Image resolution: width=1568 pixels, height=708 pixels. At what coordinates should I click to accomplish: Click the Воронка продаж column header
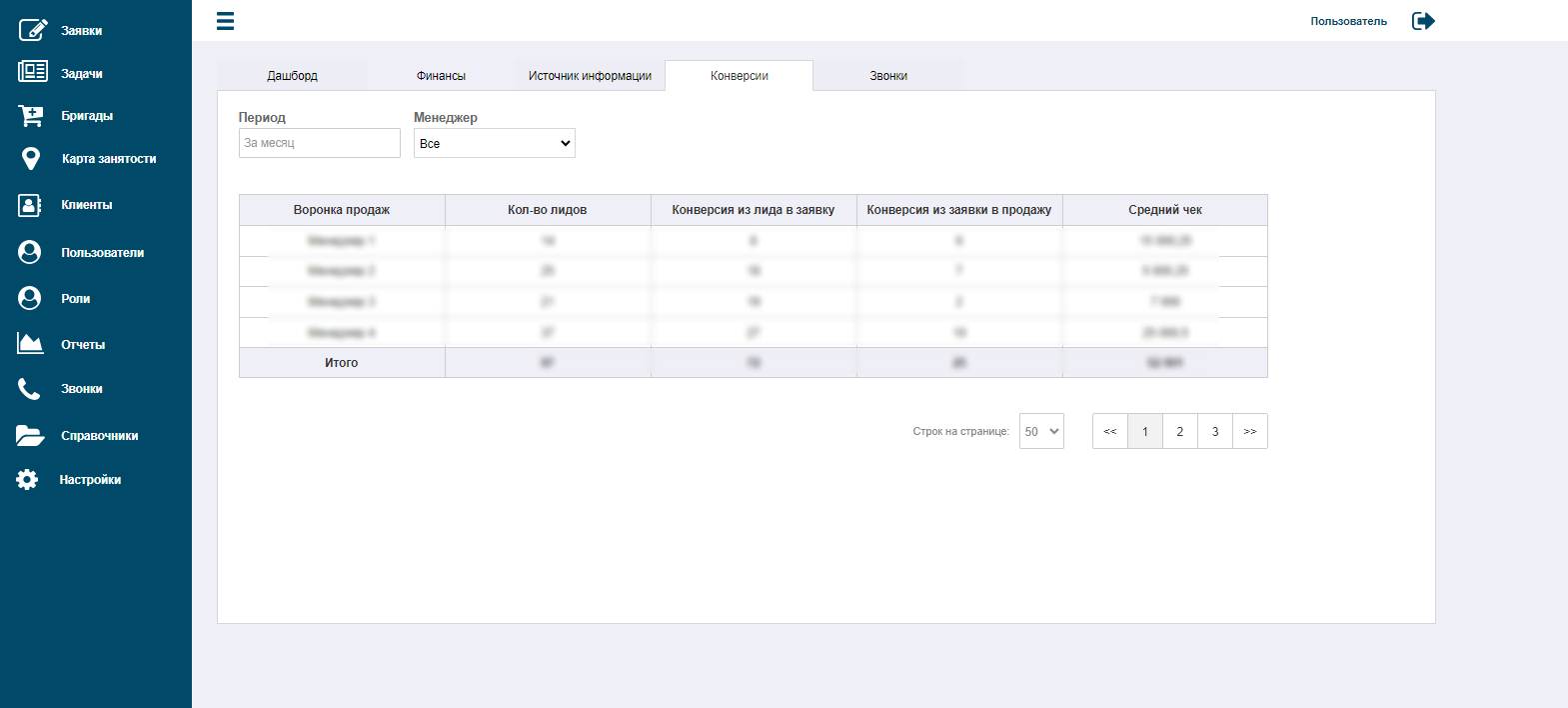point(342,210)
